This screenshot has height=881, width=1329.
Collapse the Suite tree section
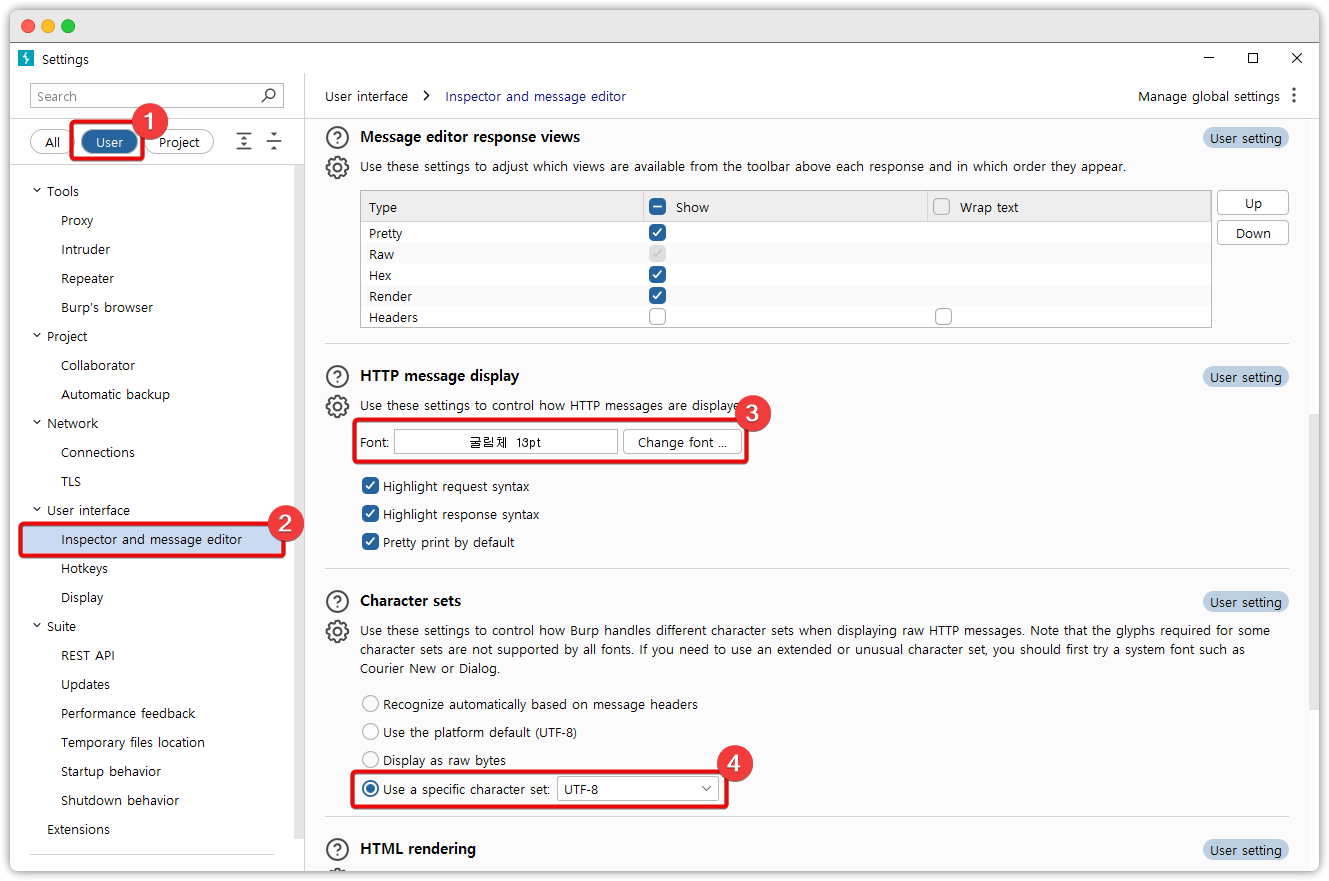[37, 626]
